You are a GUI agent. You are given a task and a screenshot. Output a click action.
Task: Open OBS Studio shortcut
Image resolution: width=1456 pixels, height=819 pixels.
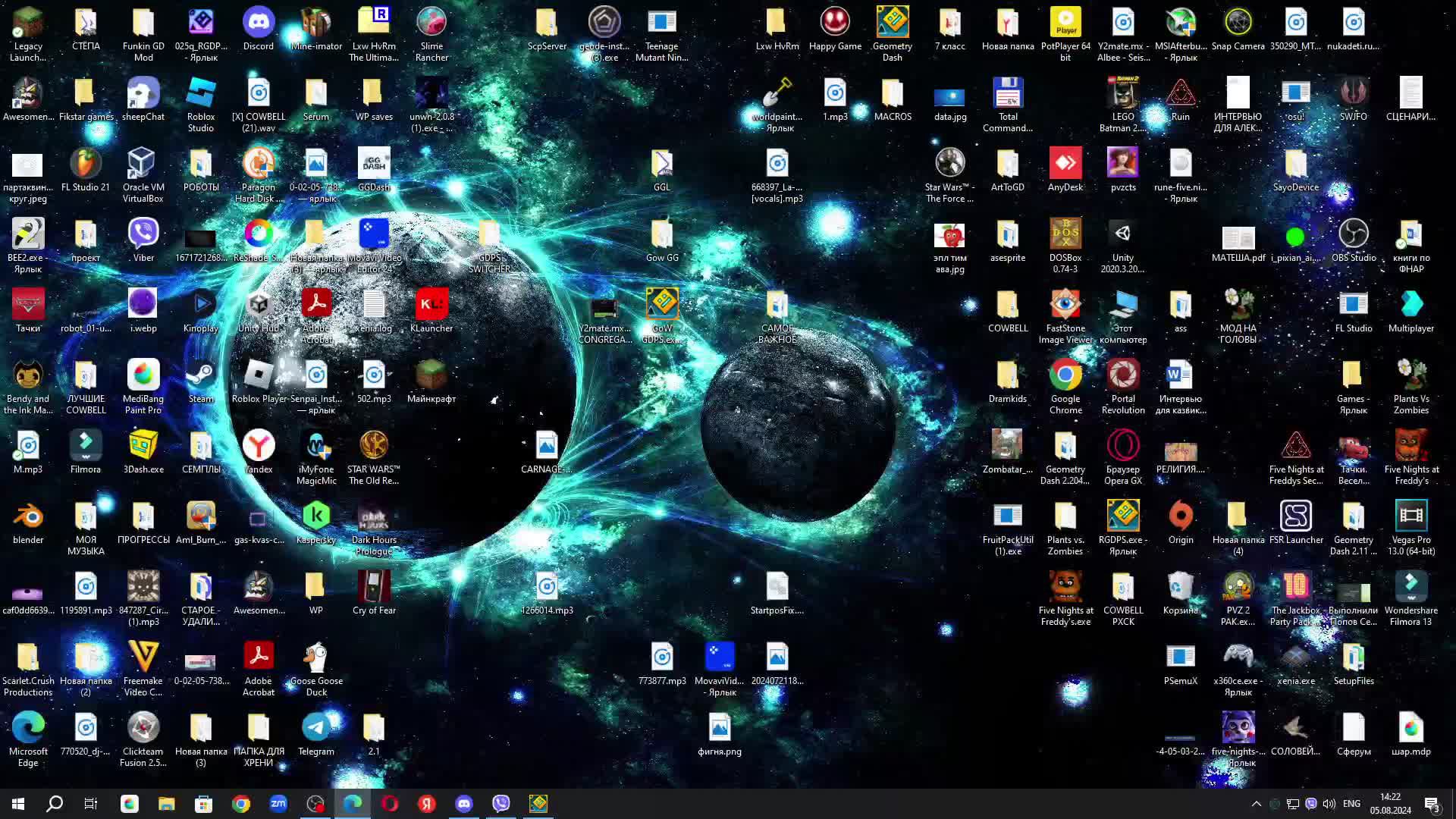point(1353,235)
